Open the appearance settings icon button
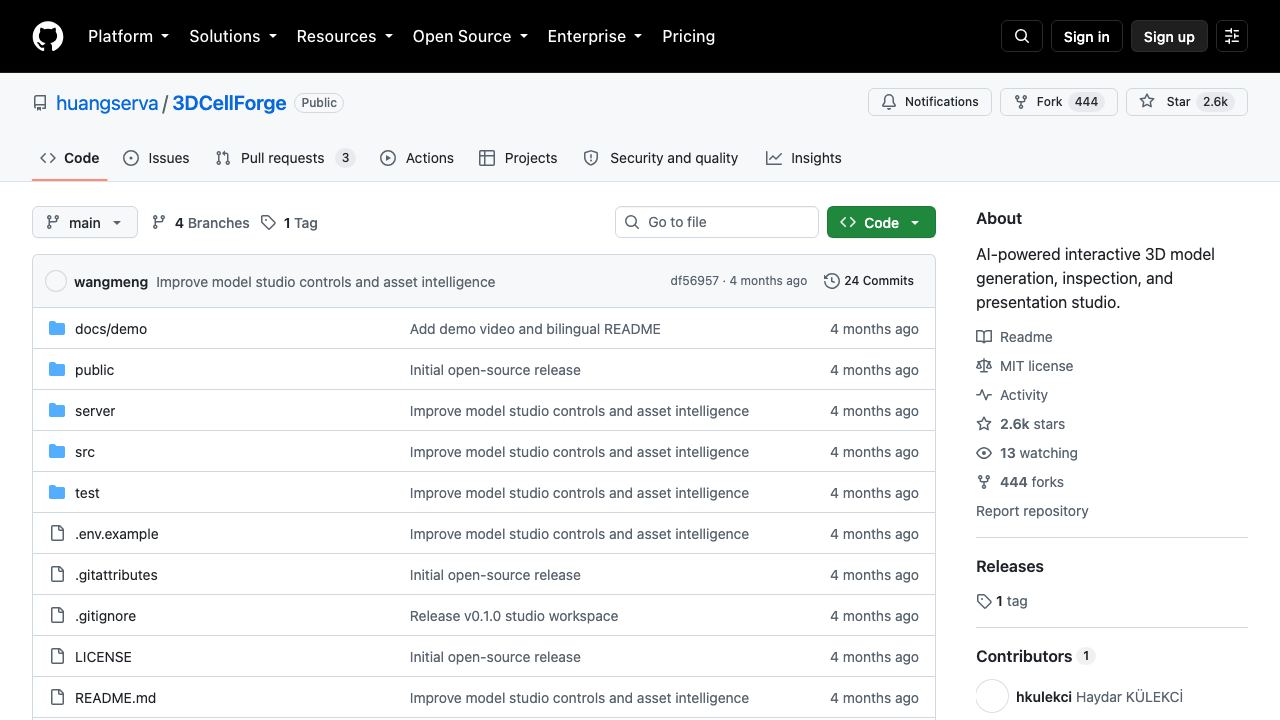This screenshot has width=1280, height=720. tap(1232, 36)
